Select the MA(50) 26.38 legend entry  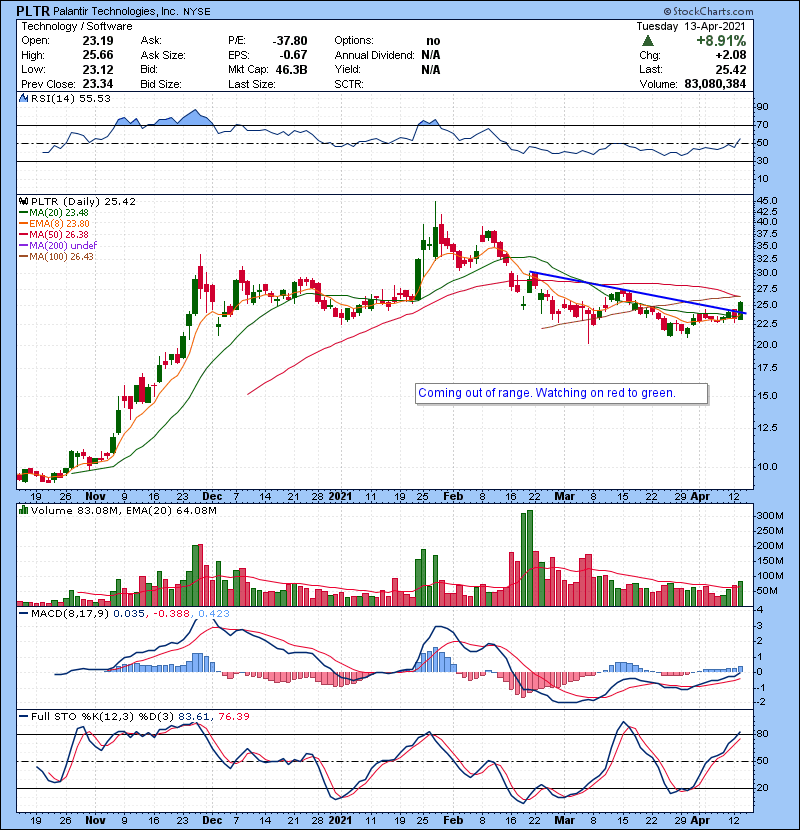[53, 234]
